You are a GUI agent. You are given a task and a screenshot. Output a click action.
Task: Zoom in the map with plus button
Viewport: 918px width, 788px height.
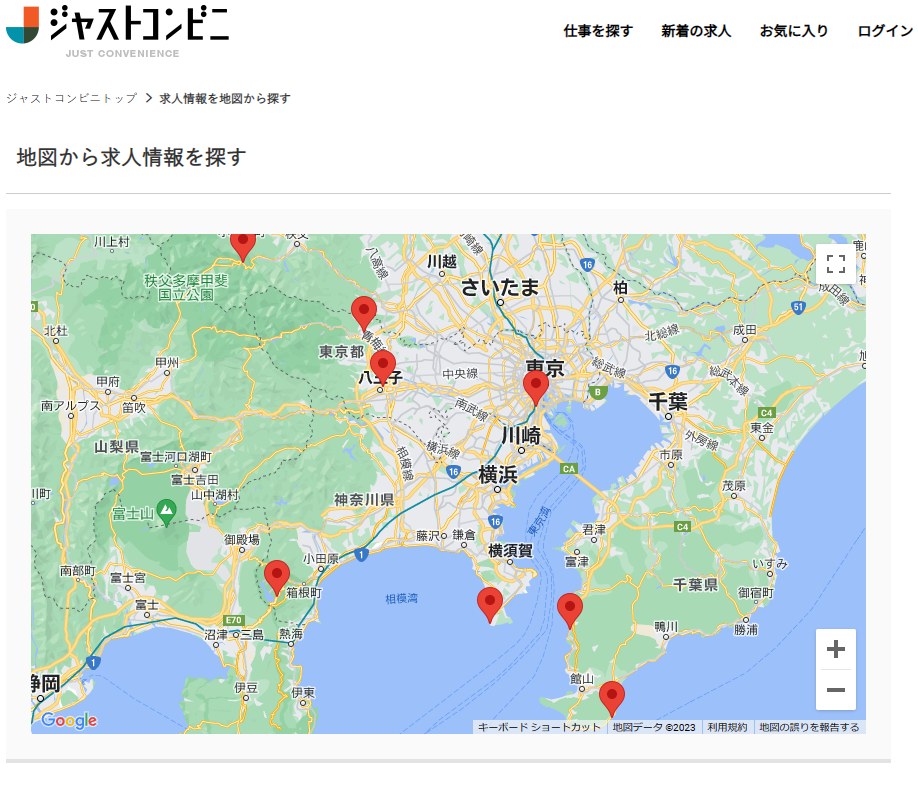point(835,649)
